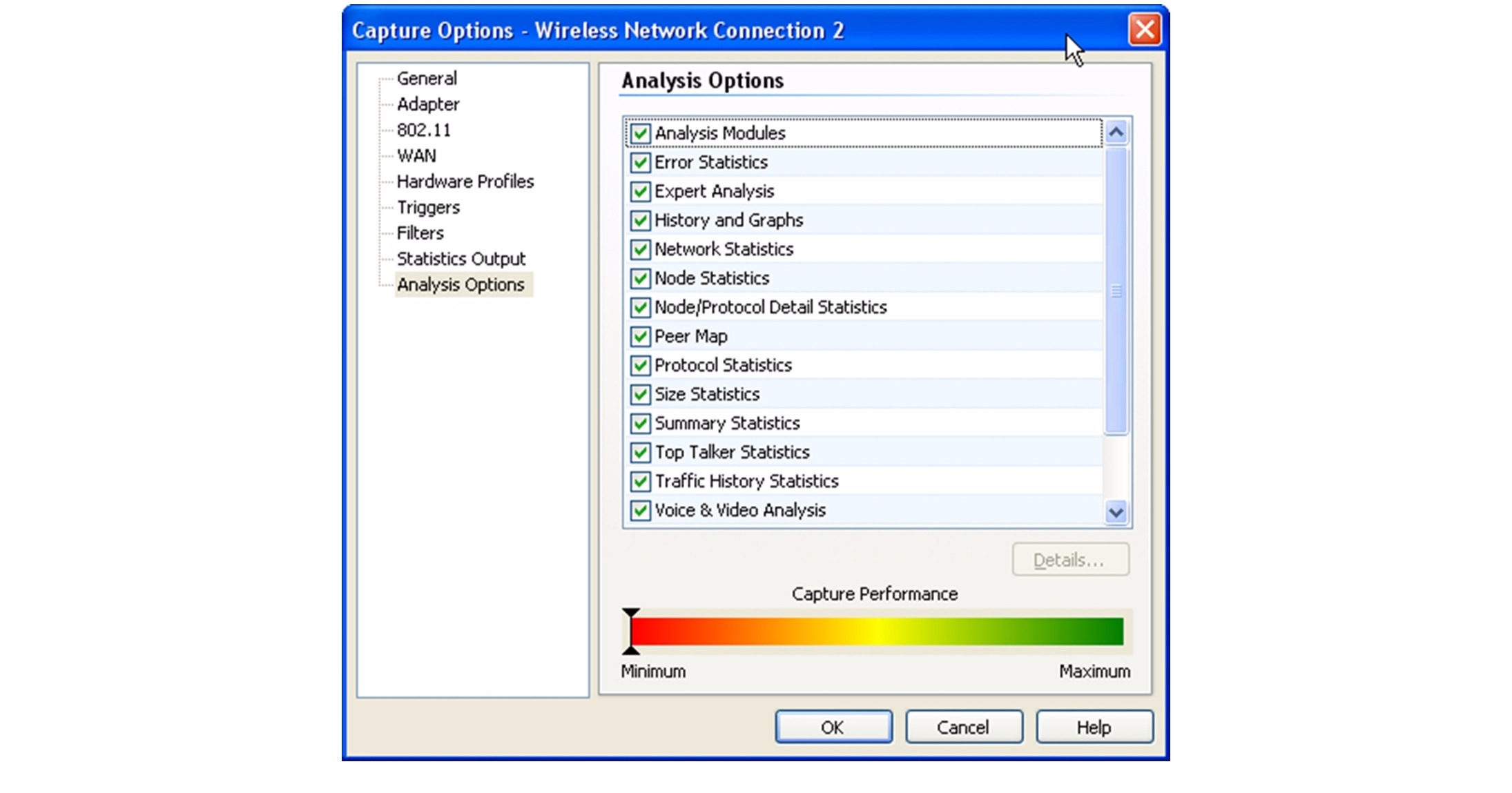Open the General settings page
1512x793 pixels.
click(427, 79)
